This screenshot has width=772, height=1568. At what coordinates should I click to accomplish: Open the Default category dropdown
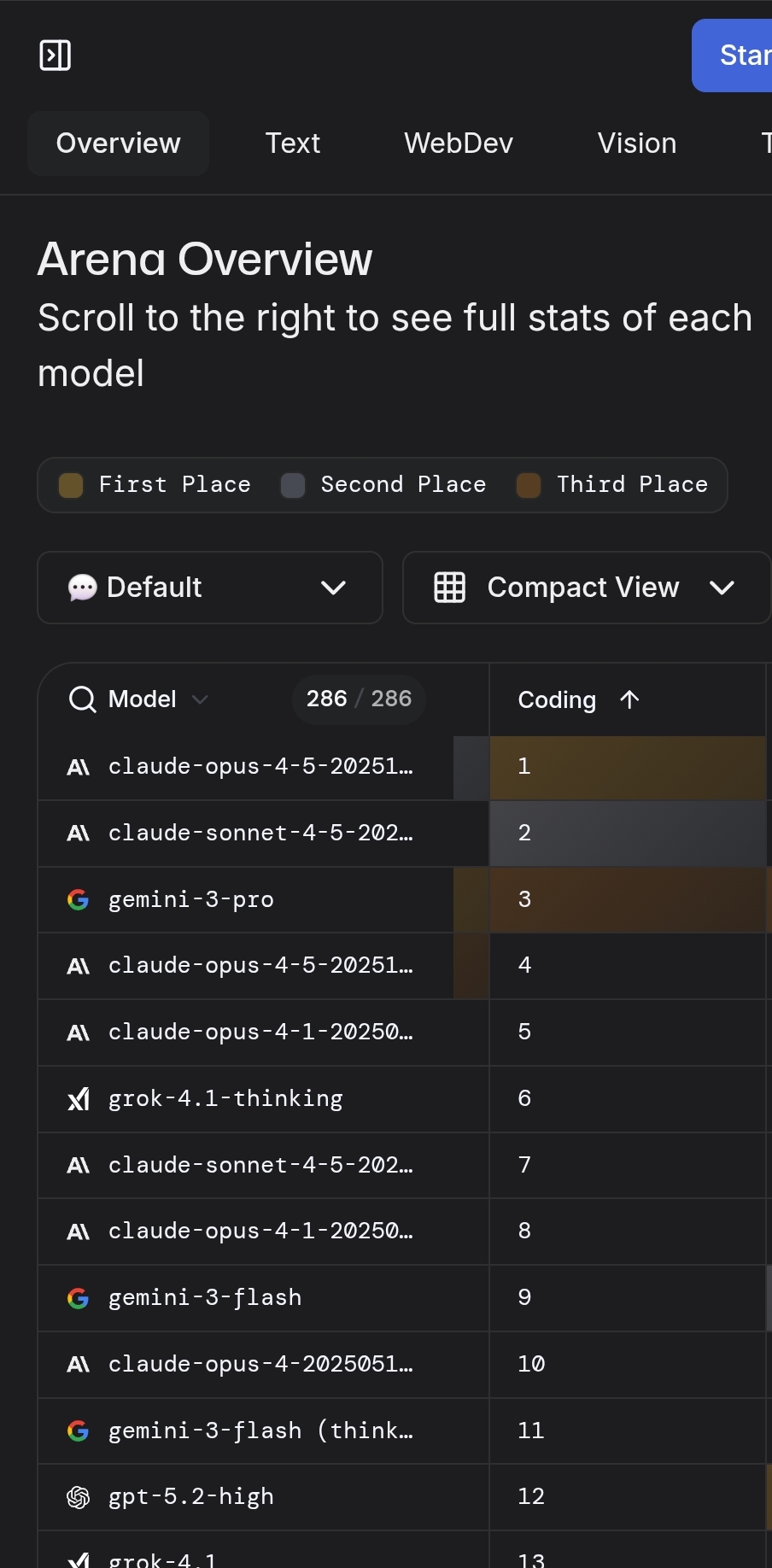[333, 588]
